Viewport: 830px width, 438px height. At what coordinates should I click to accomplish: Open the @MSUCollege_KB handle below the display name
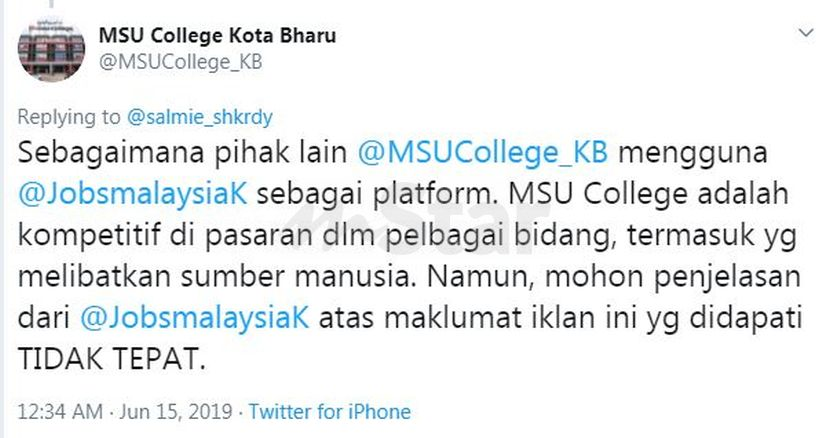click(x=180, y=61)
